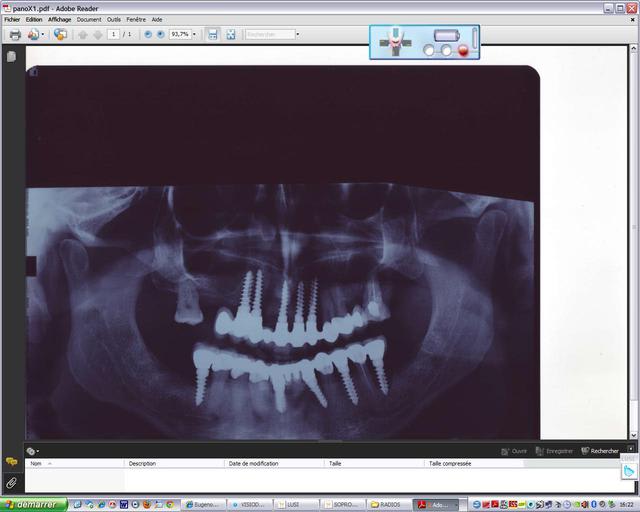The height and width of the screenshot is (512, 640).
Task: Toggle single full page view
Action: click(231, 34)
